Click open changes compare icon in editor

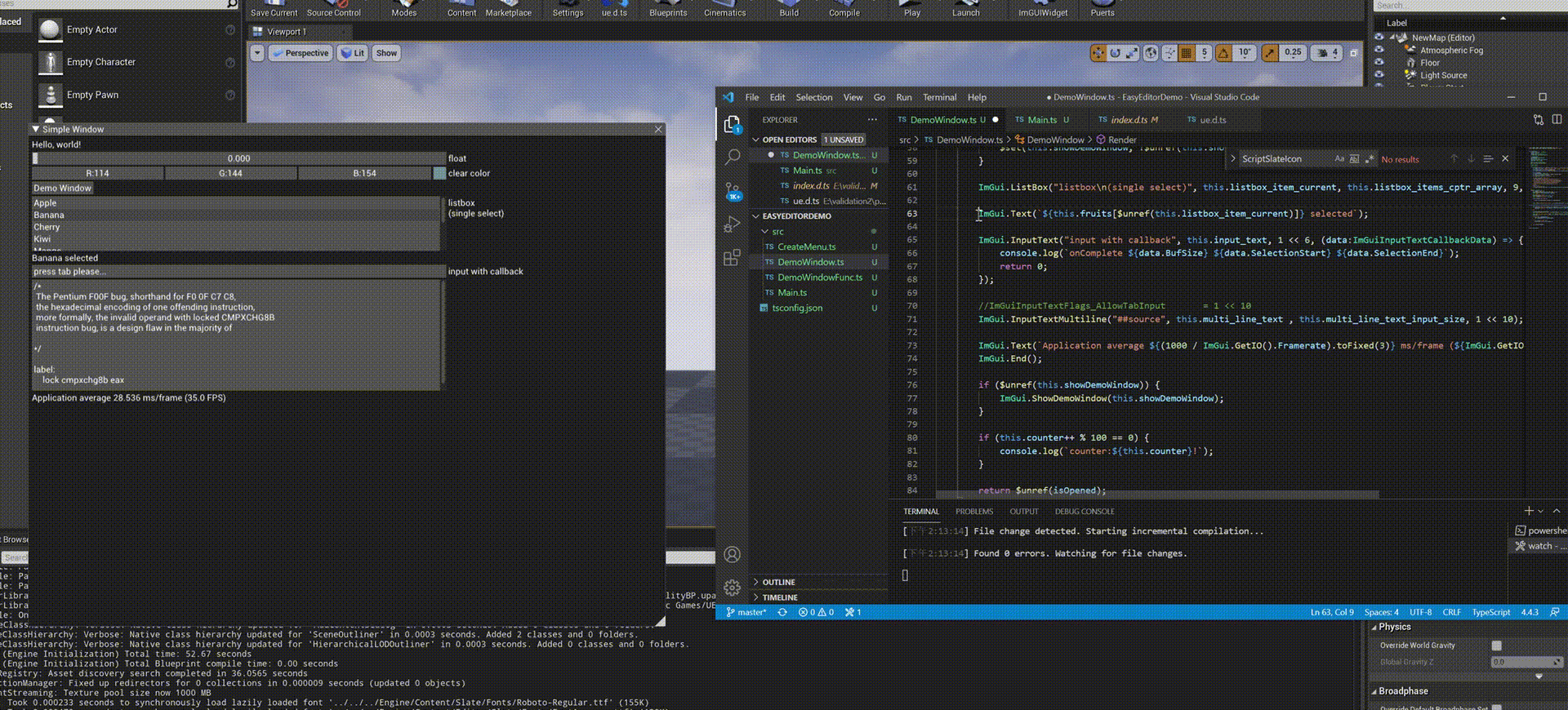[1539, 119]
